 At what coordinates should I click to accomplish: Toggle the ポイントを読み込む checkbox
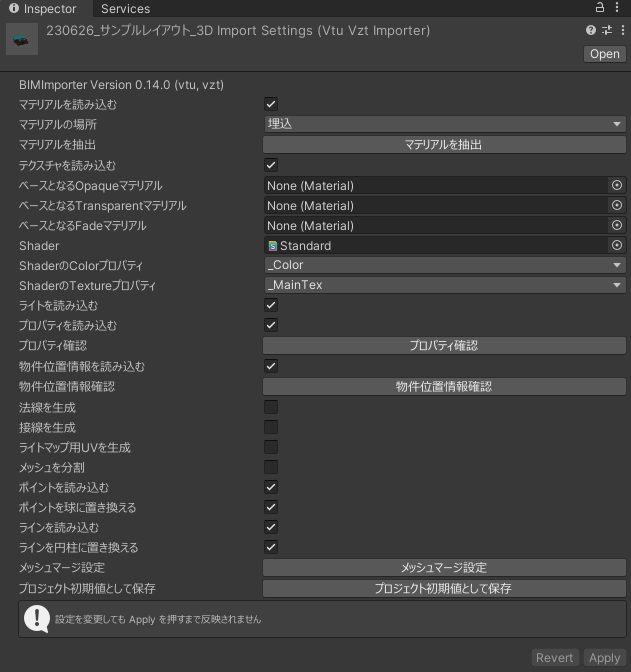pyautogui.click(x=271, y=487)
